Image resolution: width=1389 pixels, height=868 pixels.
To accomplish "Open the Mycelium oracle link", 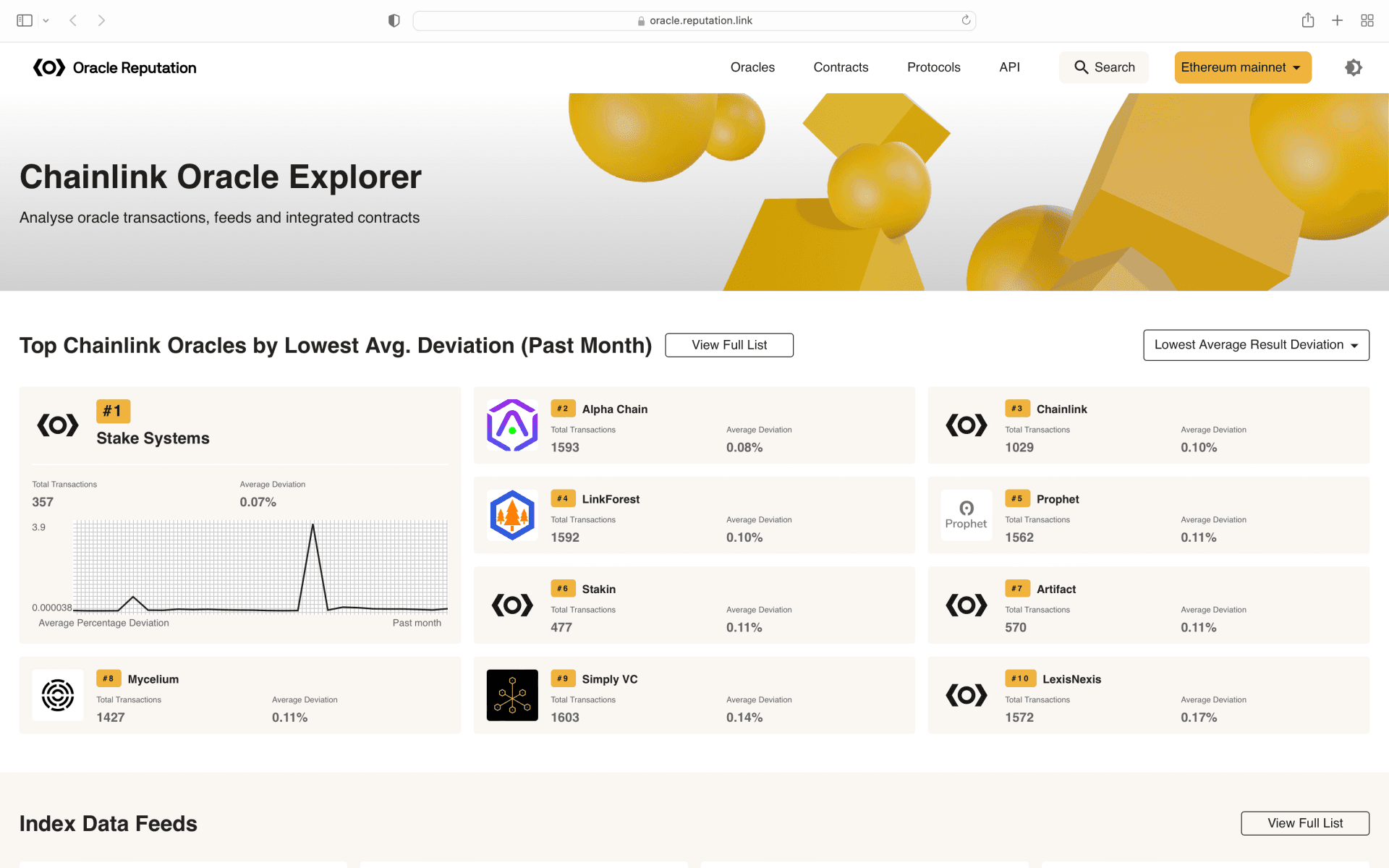I will click(x=153, y=679).
